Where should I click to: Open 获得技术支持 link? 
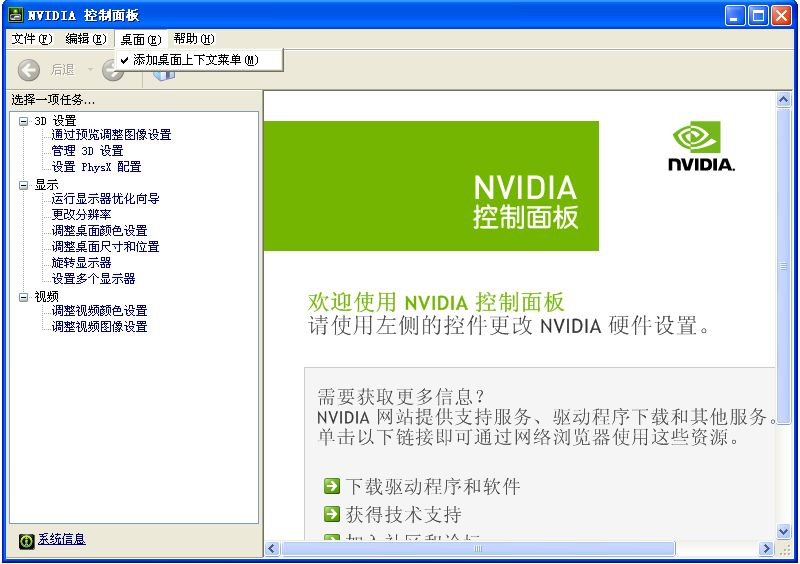tap(404, 514)
